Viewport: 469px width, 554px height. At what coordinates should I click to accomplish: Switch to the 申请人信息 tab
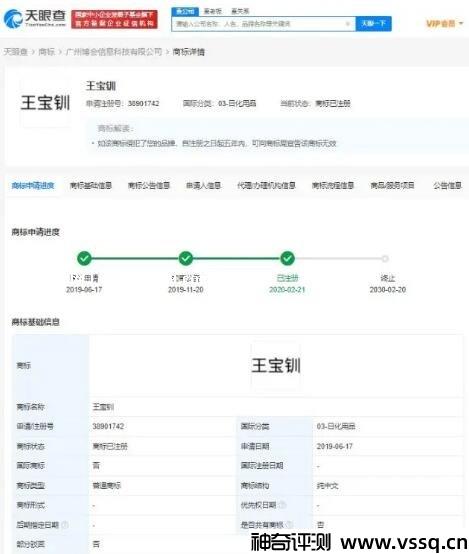click(x=203, y=185)
